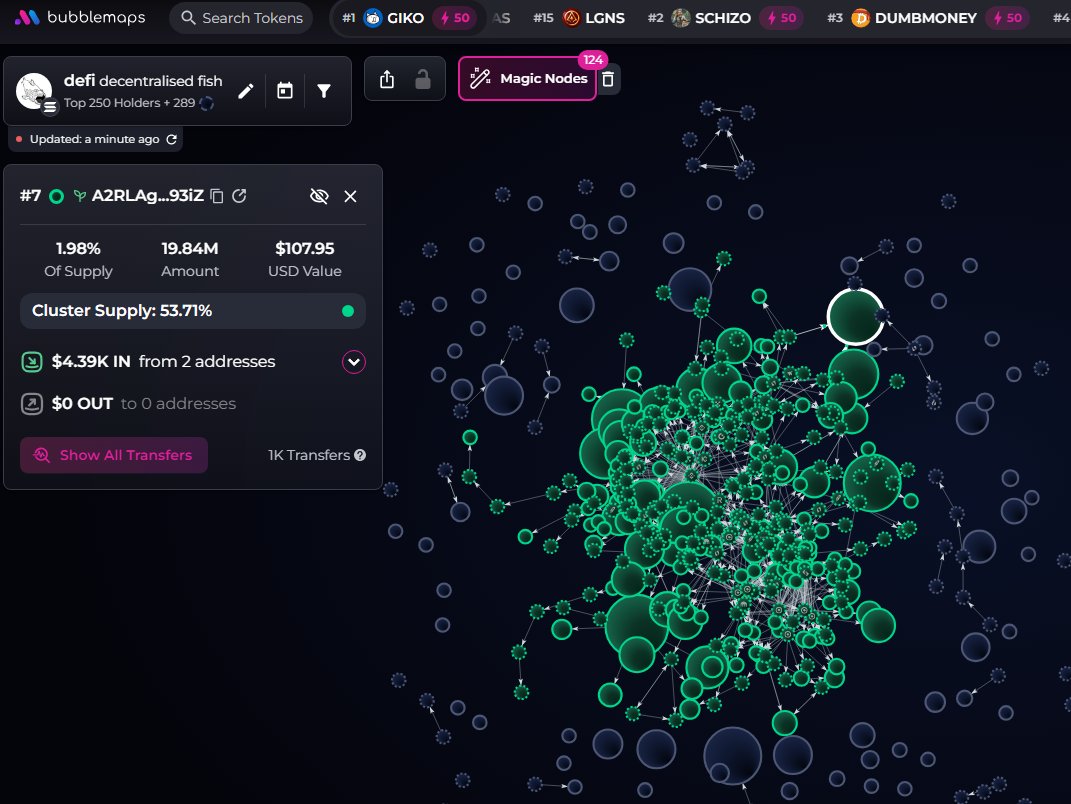Viewport: 1071px width, 804px height.
Task: Click Show All Transfers button
Action: click(114, 455)
